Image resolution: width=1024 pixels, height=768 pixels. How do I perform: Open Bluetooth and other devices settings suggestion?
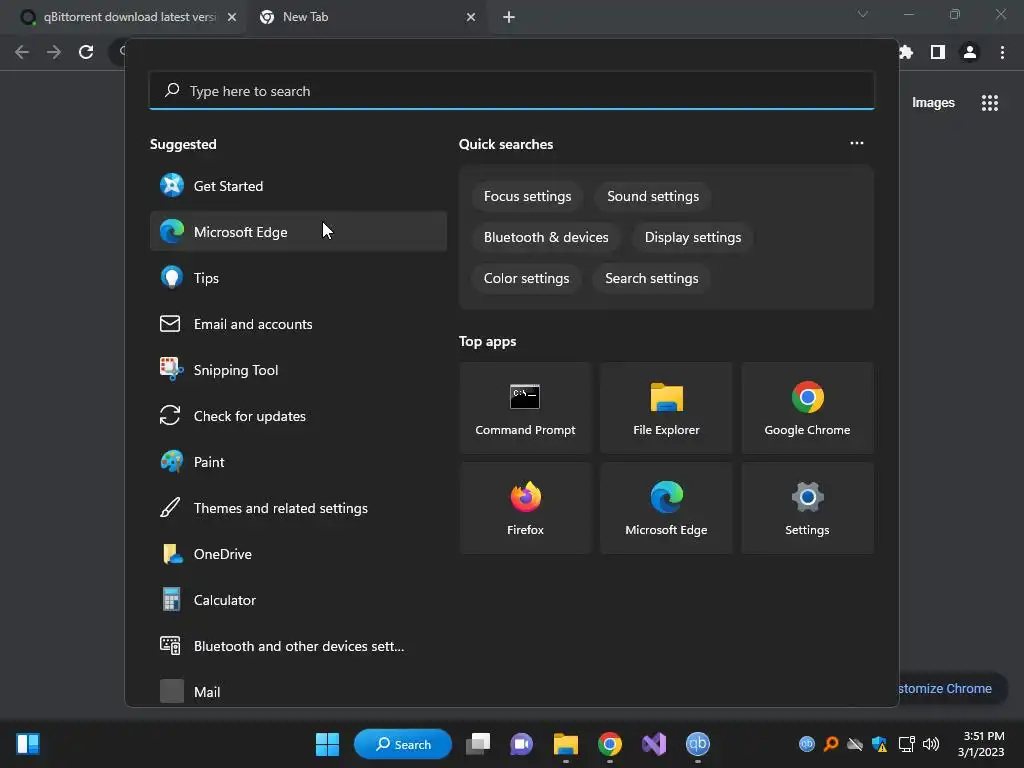[298, 646]
